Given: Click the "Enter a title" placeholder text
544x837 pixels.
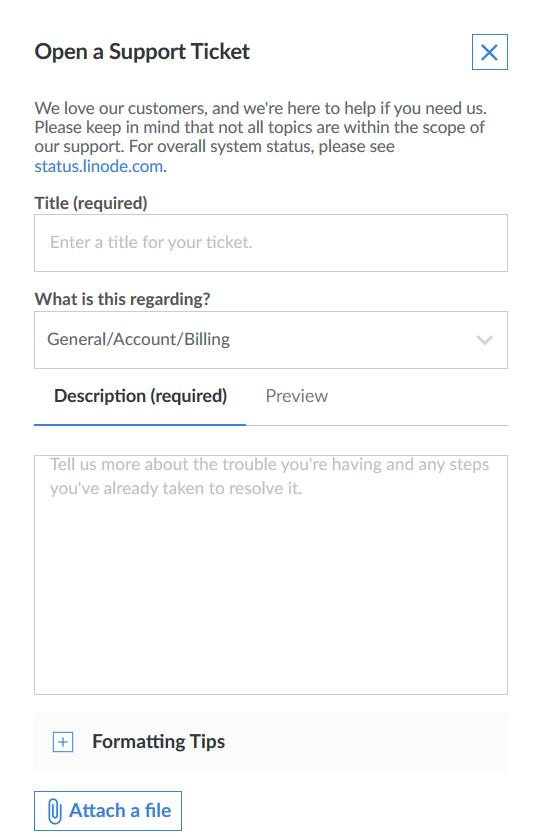Looking at the screenshot, I should (x=151, y=243).
